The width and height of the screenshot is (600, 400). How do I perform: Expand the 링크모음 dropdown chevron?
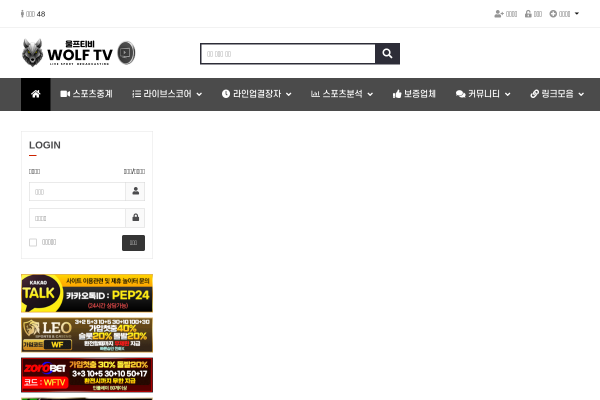tap(581, 95)
